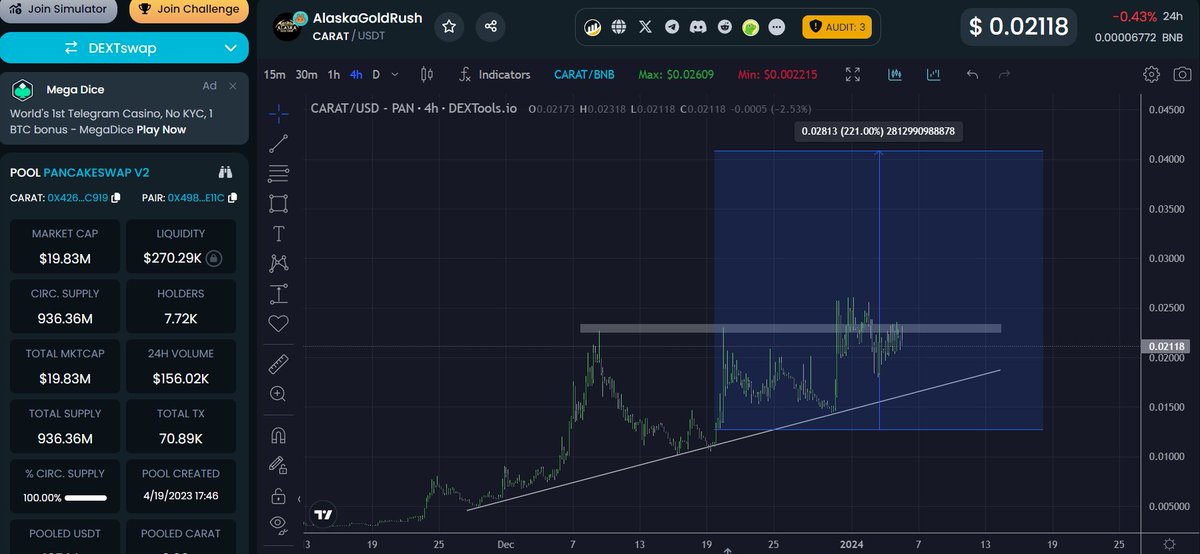The height and width of the screenshot is (554, 1200).
Task: Click the TOTAL TX 70.89K card
Action: tap(181, 427)
